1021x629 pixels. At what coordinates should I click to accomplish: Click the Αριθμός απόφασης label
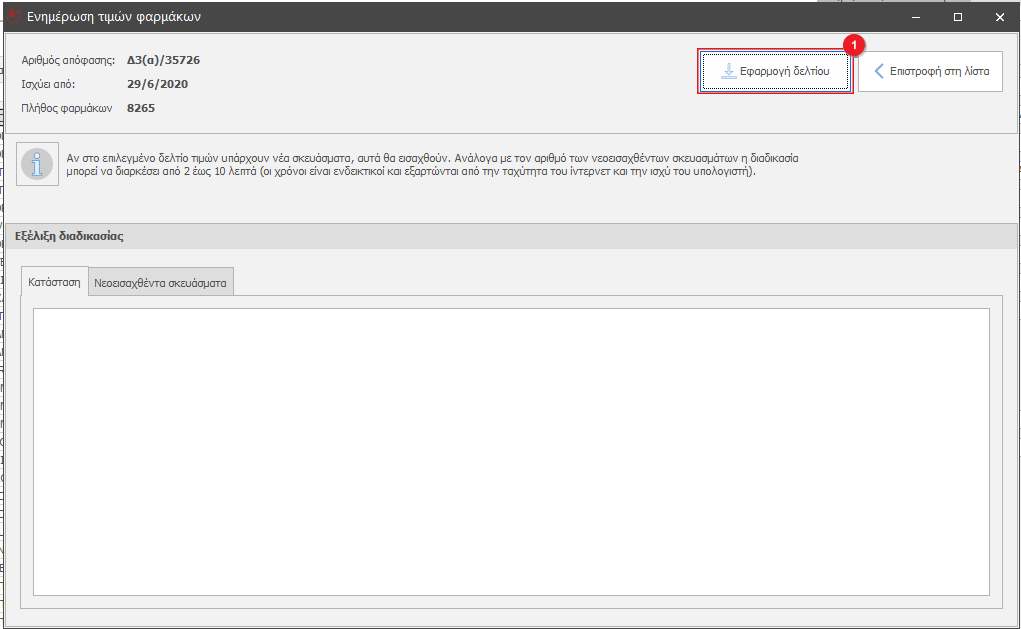point(69,60)
